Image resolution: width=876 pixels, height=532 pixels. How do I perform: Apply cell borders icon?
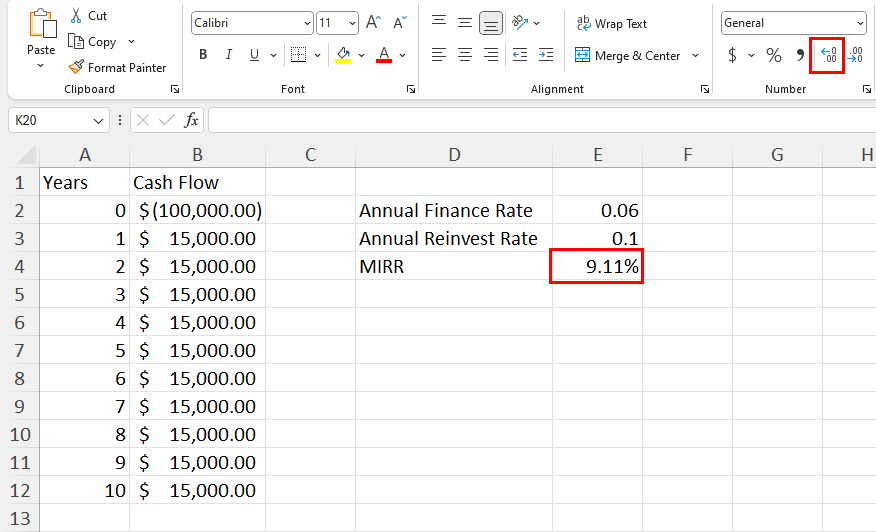(x=298, y=55)
